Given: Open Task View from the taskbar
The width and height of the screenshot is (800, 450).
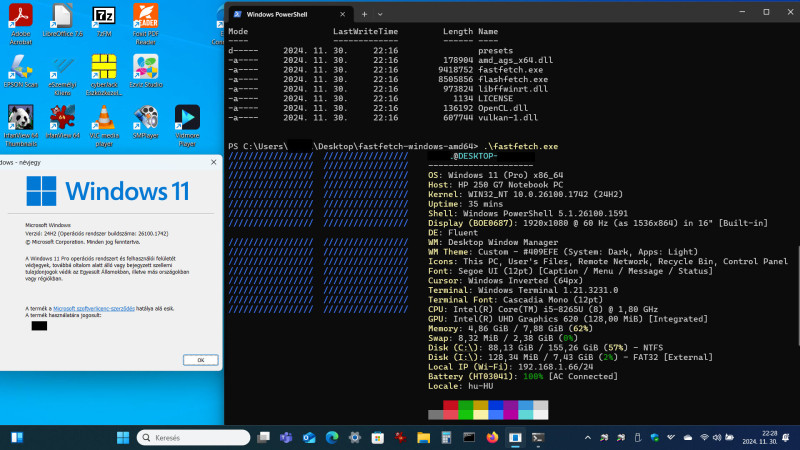Looking at the screenshot, I should click(263, 437).
